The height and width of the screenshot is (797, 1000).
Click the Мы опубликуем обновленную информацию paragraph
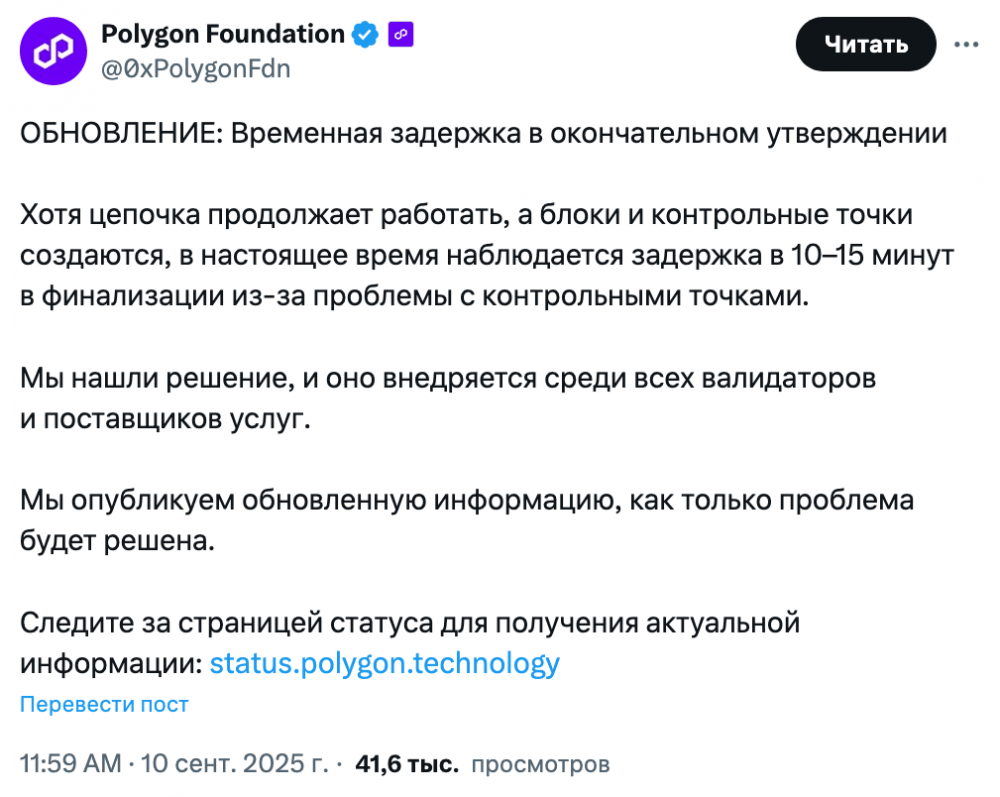pyautogui.click(x=467, y=520)
